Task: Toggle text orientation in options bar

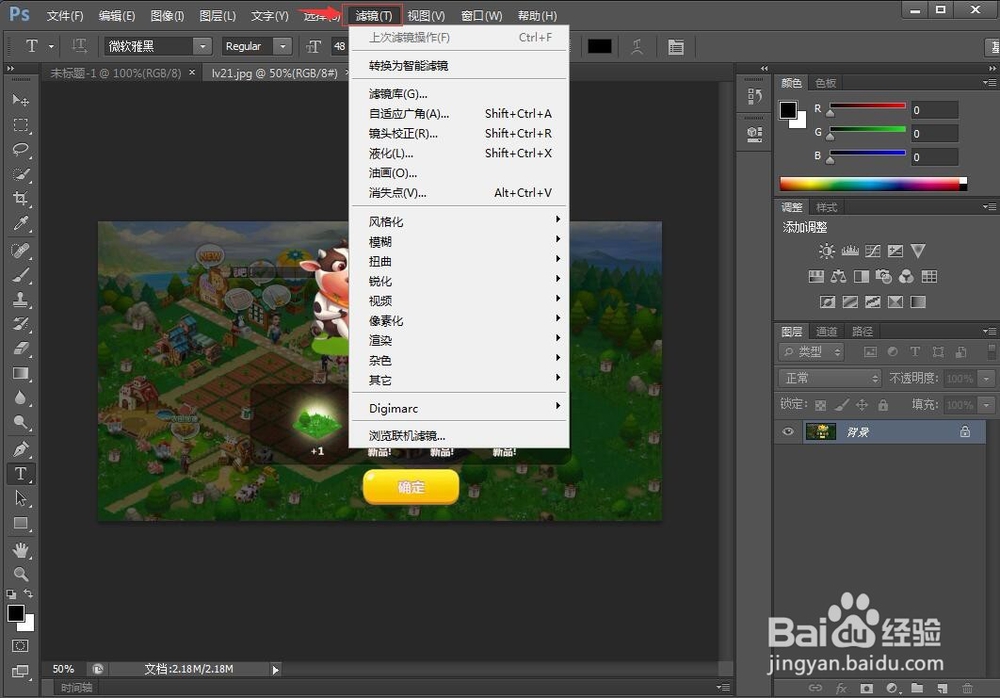Action: coord(79,46)
